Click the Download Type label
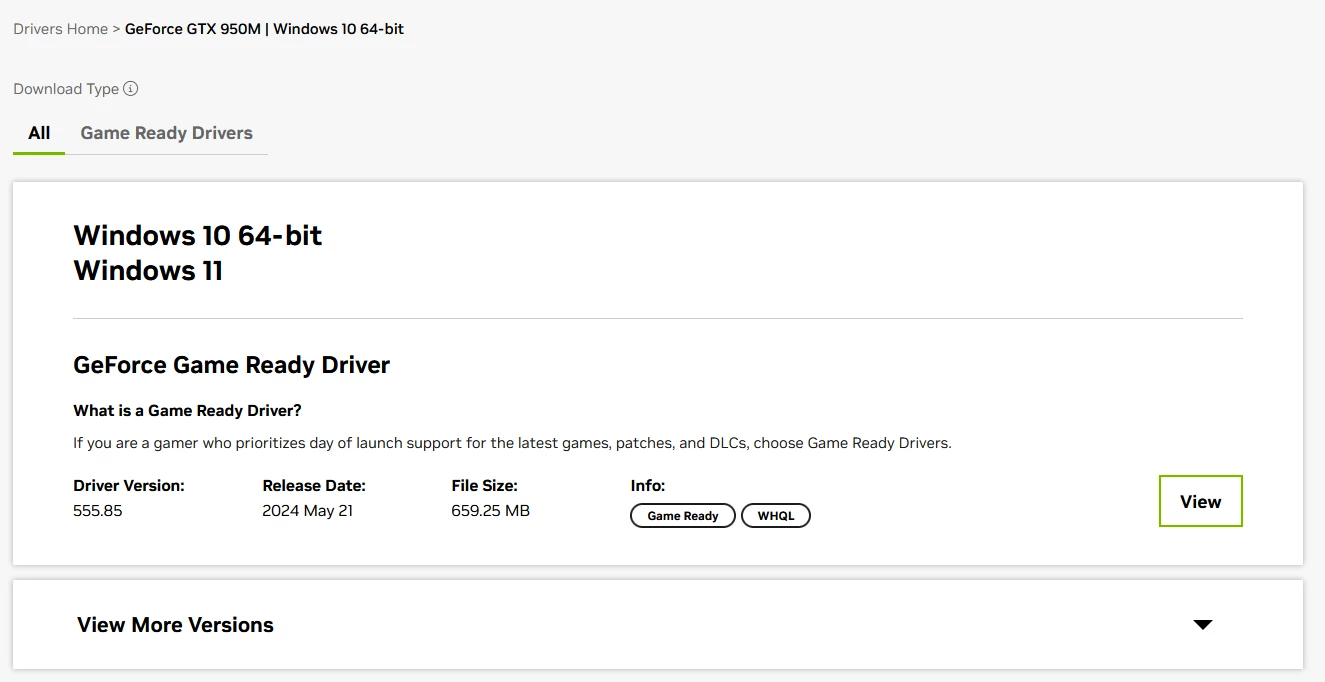Screen dimensions: 1325x682 [66, 89]
